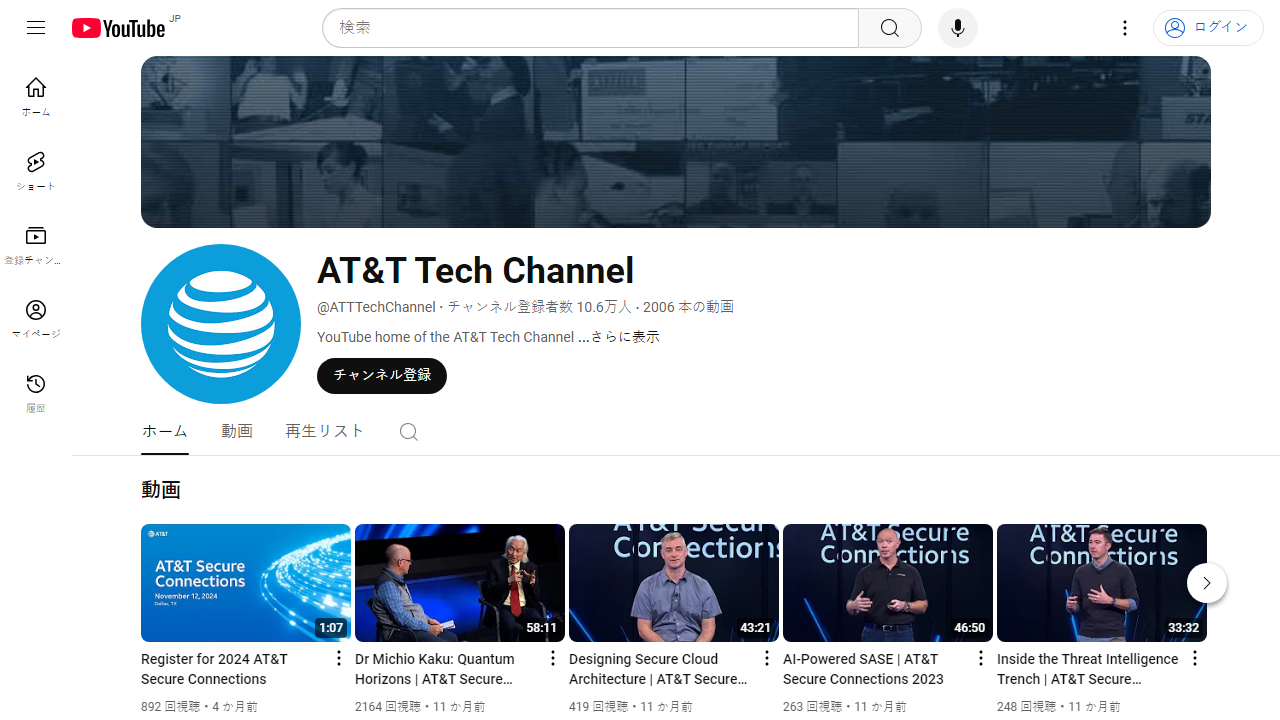Open 履歴 (History) in the sidebar
The image size is (1280, 720).
pyautogui.click(x=36, y=393)
